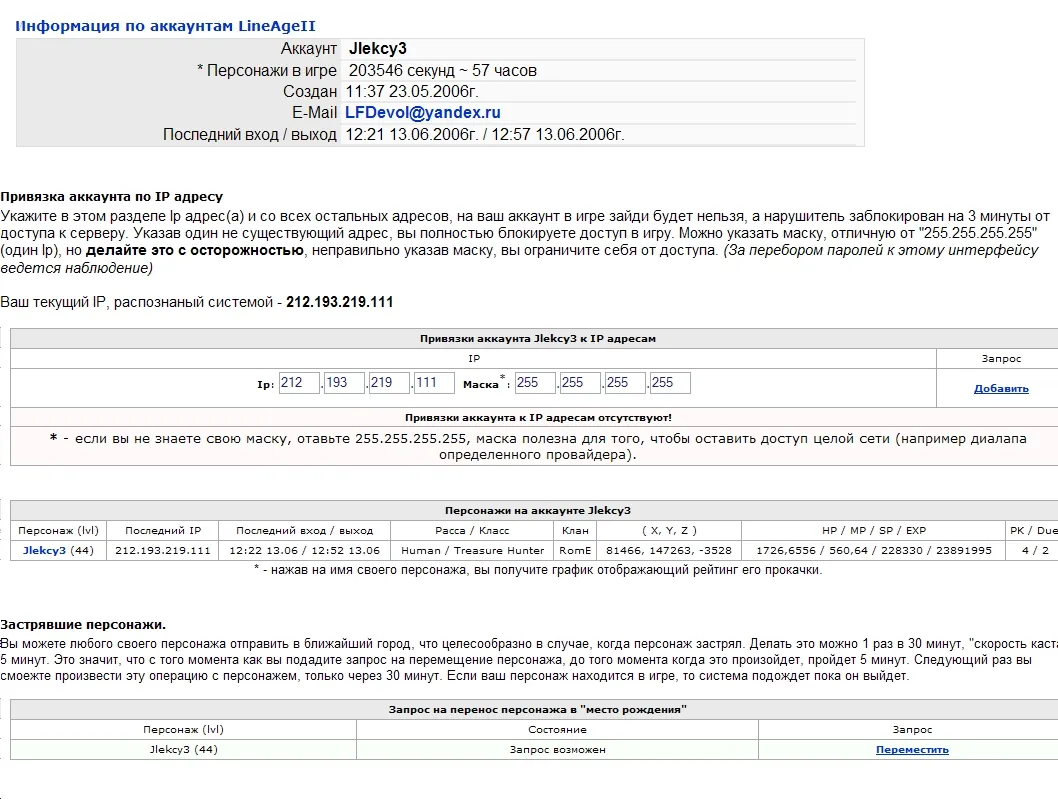Focus the second Маска octet field
Image resolution: width=1058 pixels, height=799 pixels.
click(x=580, y=383)
